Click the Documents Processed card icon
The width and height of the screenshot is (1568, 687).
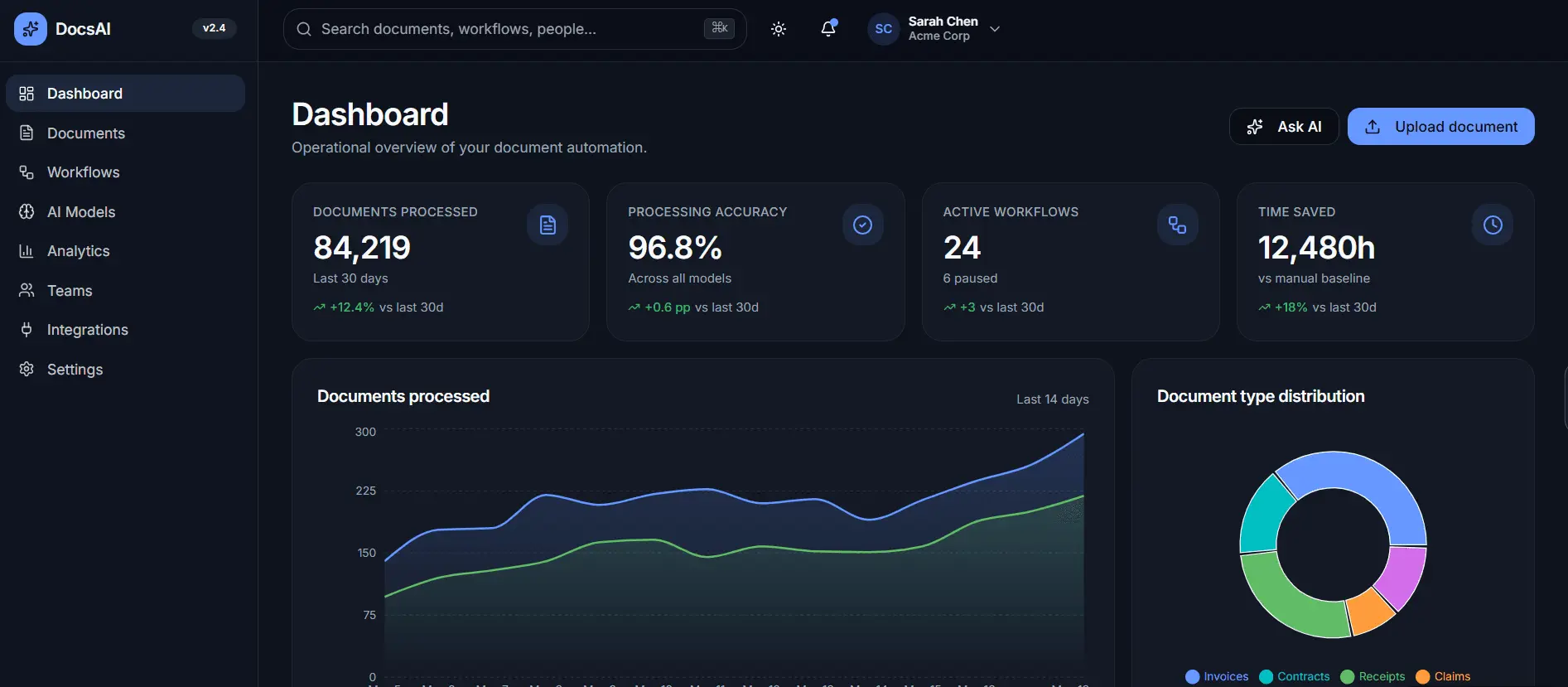(548, 225)
